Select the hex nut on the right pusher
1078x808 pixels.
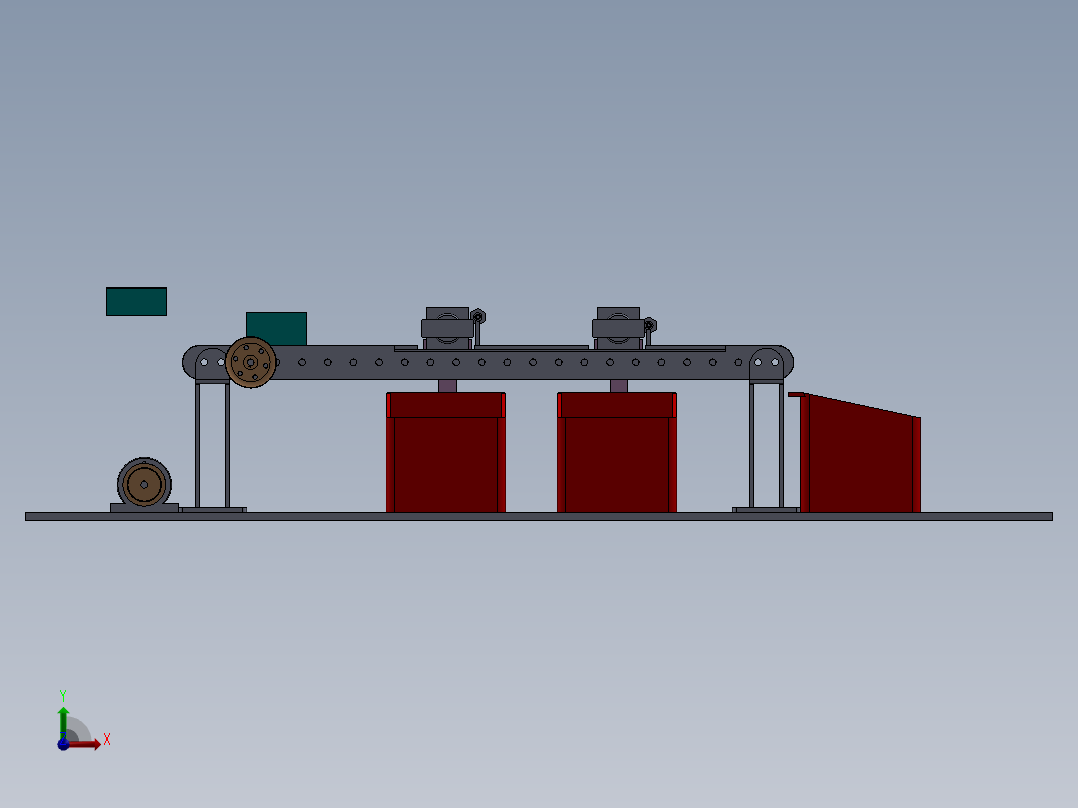click(x=650, y=325)
